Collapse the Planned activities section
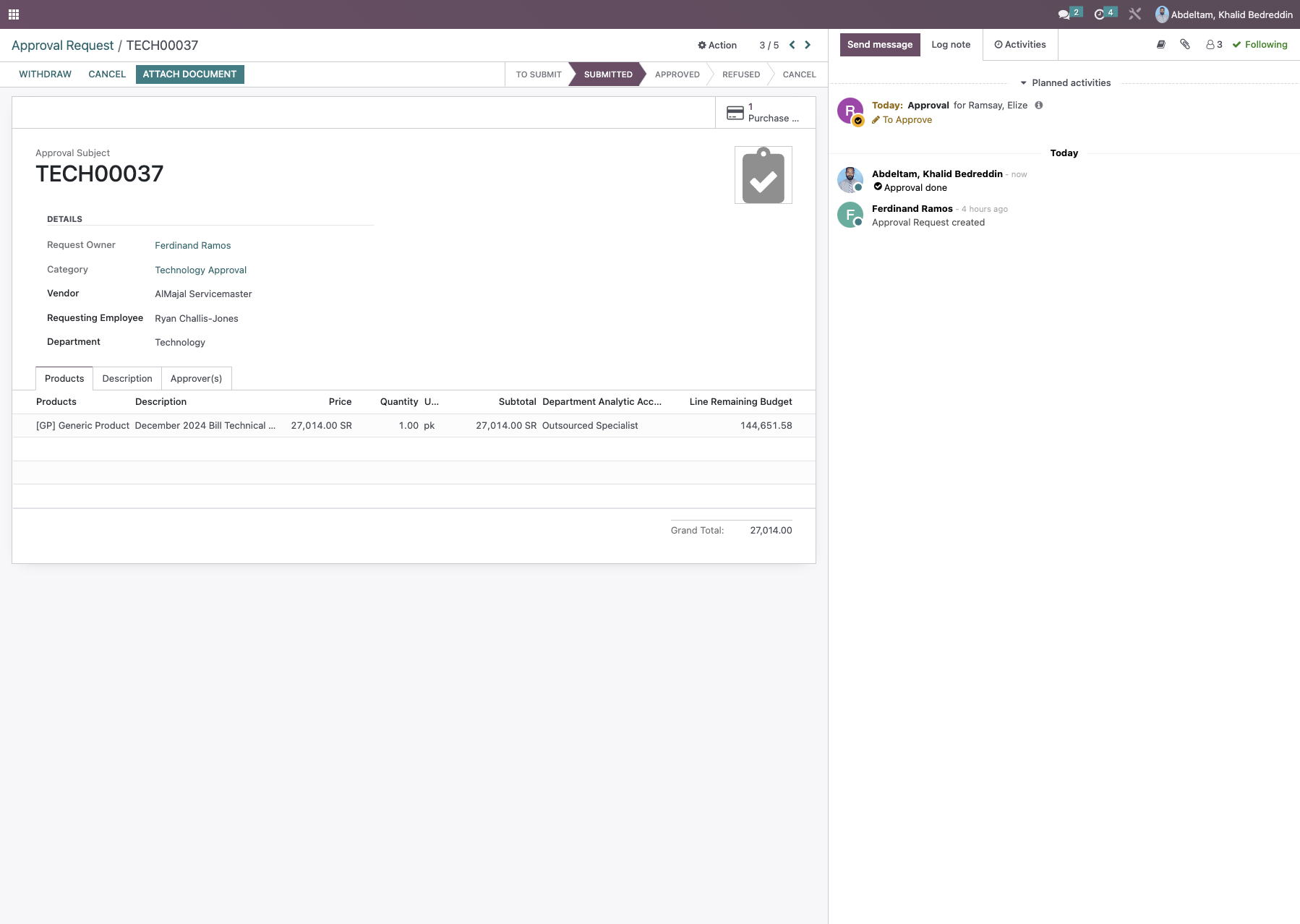The image size is (1300, 924). (x=1065, y=83)
